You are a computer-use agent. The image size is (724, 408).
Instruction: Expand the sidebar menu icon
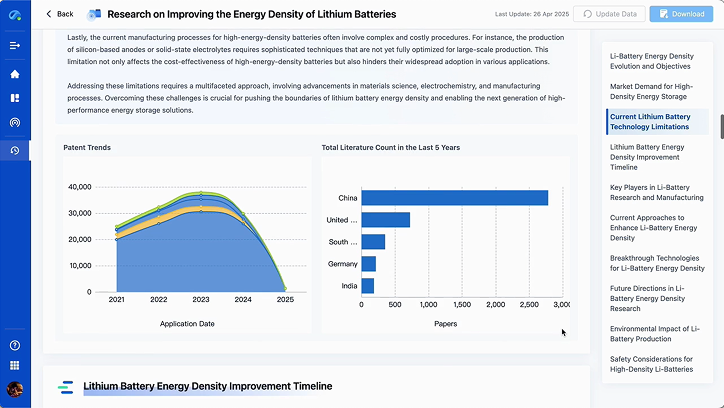[15, 45]
